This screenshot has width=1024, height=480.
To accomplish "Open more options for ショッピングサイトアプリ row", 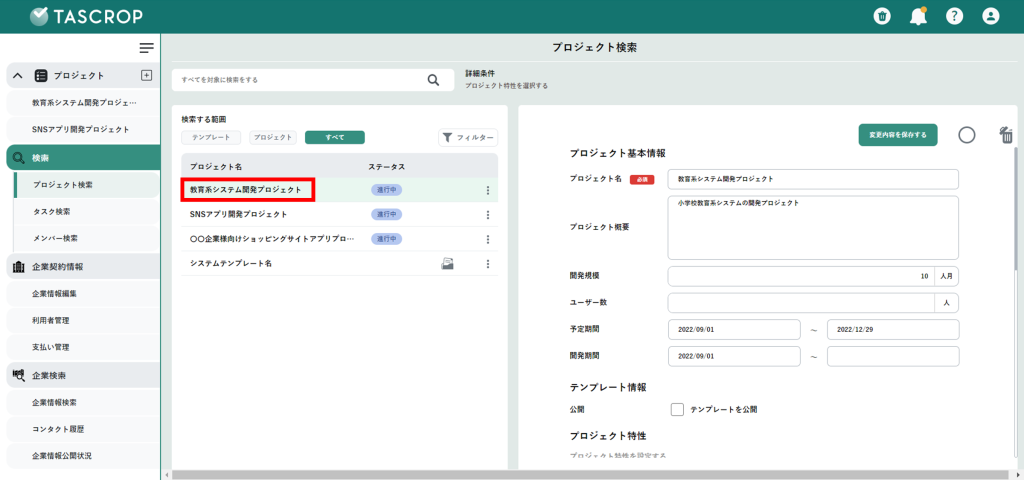I will click(x=487, y=239).
